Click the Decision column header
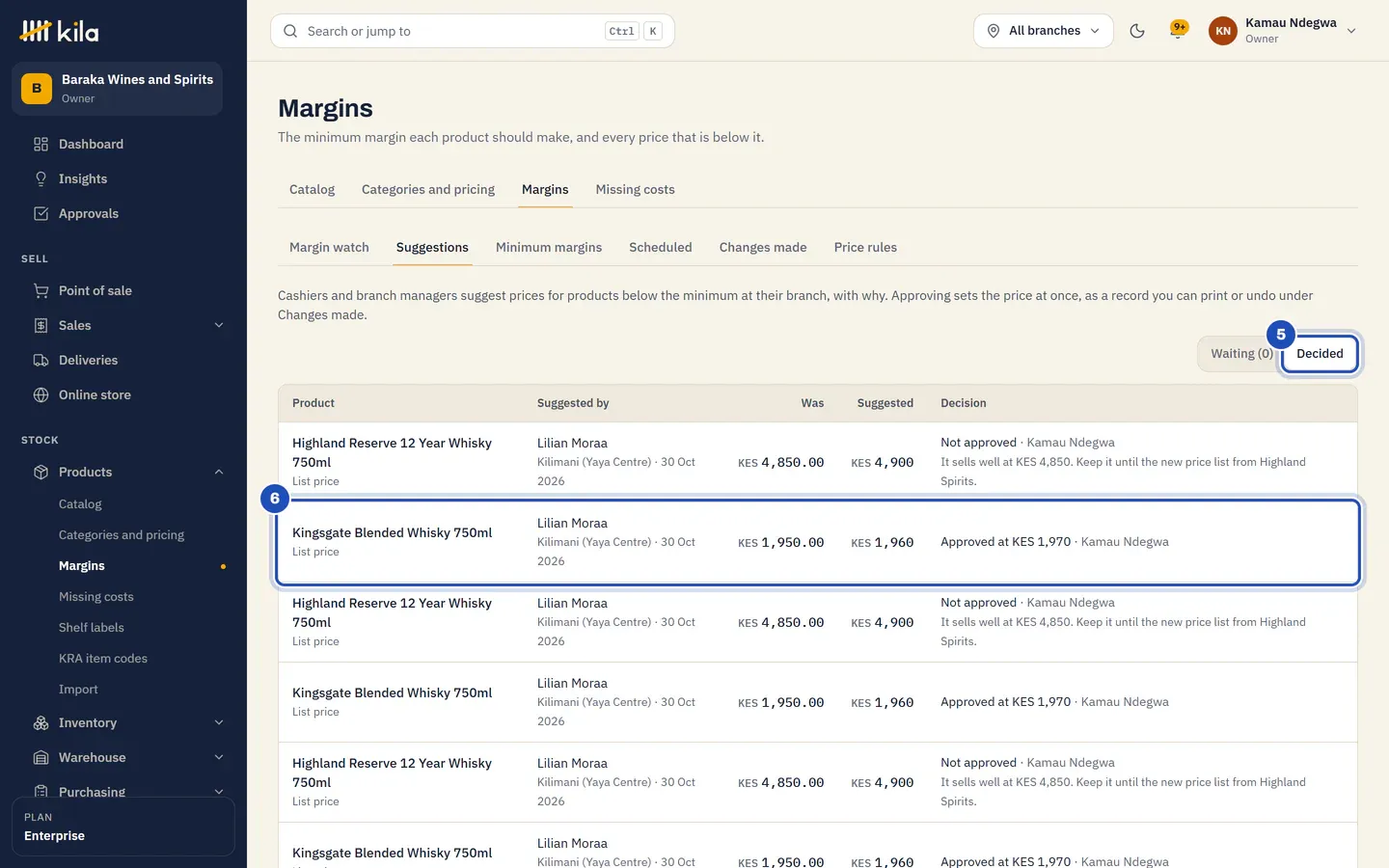This screenshot has height=868, width=1389. pyautogui.click(x=963, y=403)
